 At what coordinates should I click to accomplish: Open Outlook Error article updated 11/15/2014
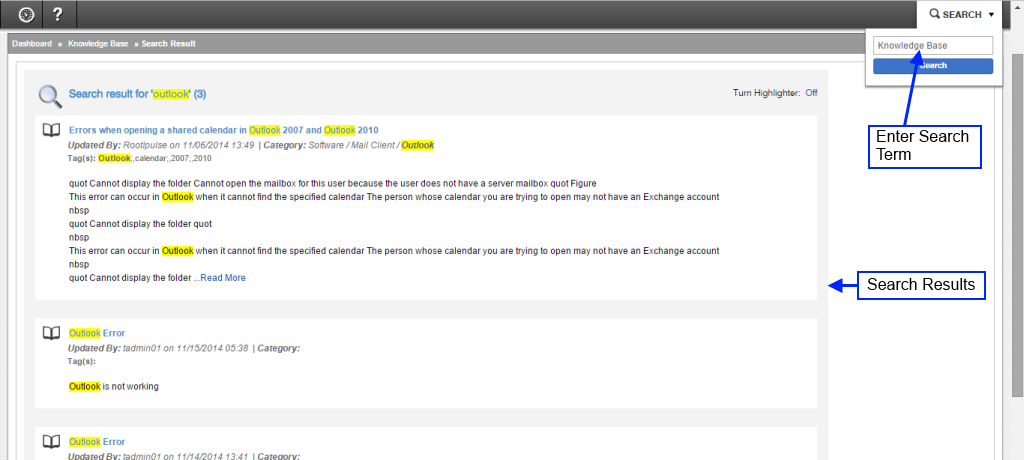97,333
